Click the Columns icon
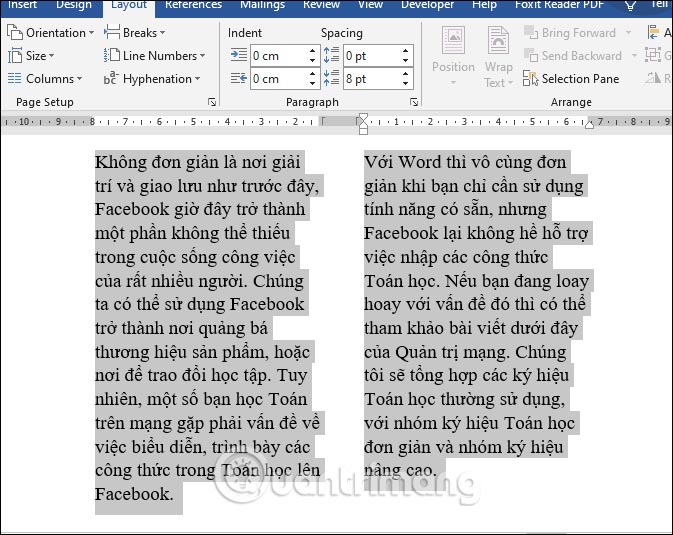 (15, 79)
